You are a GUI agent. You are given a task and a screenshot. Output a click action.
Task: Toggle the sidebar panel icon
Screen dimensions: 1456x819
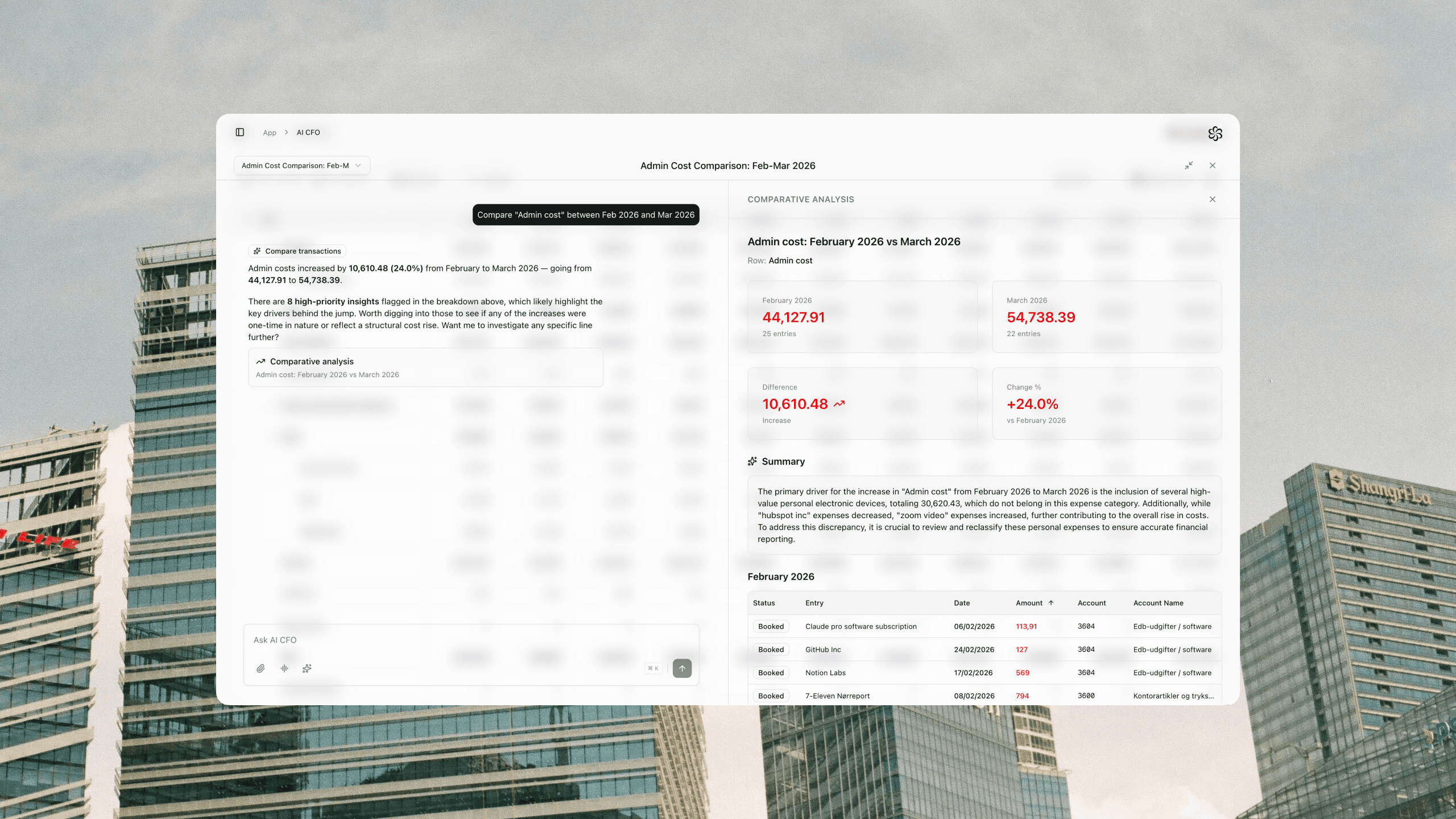coord(239,132)
